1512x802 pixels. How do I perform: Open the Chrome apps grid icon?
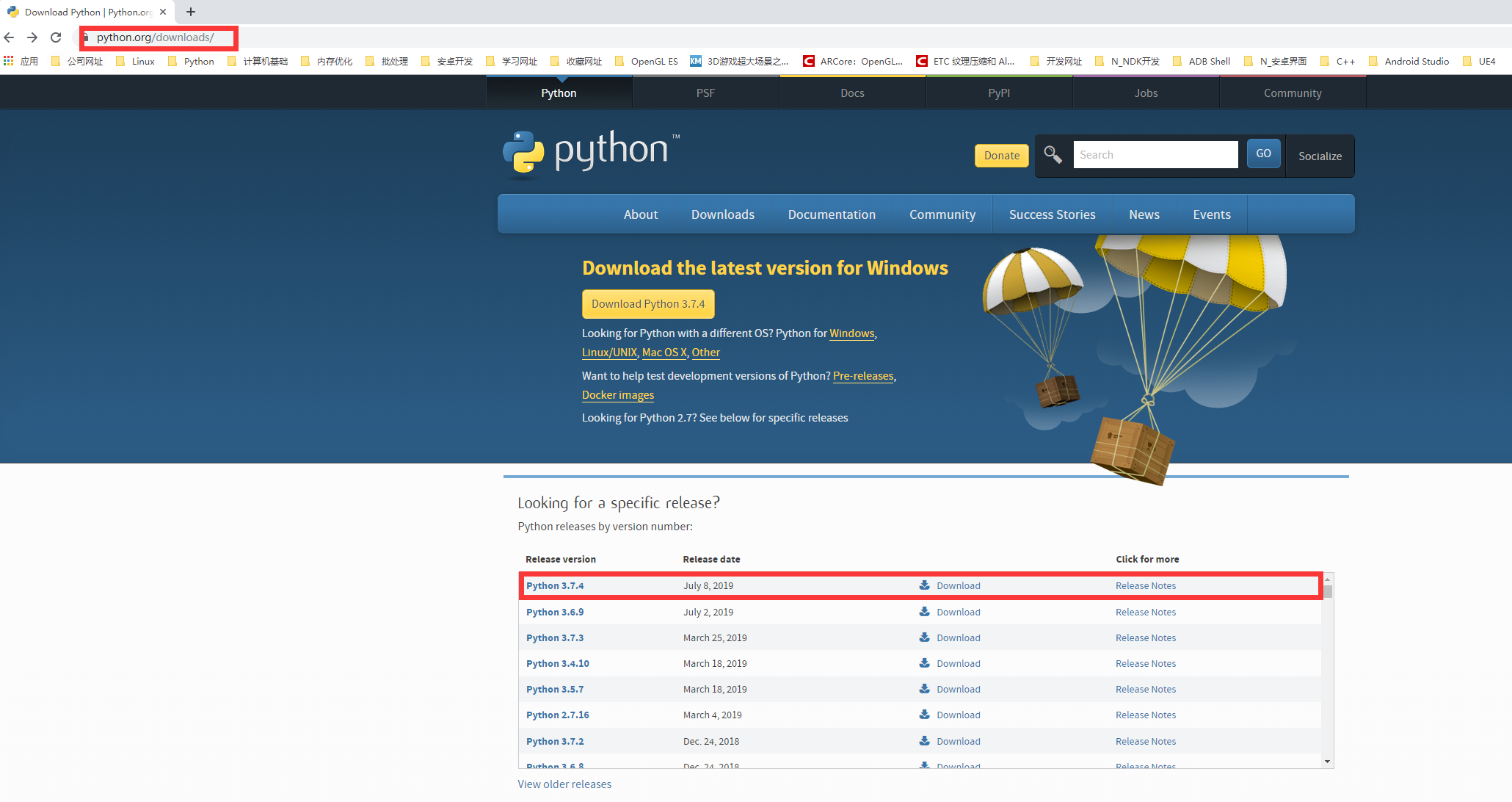click(9, 61)
